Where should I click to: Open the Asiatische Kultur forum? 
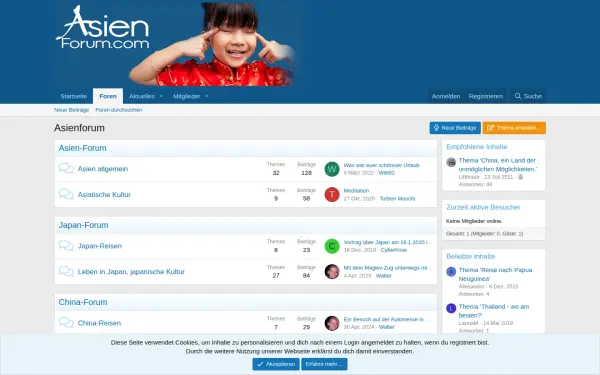tap(104, 194)
